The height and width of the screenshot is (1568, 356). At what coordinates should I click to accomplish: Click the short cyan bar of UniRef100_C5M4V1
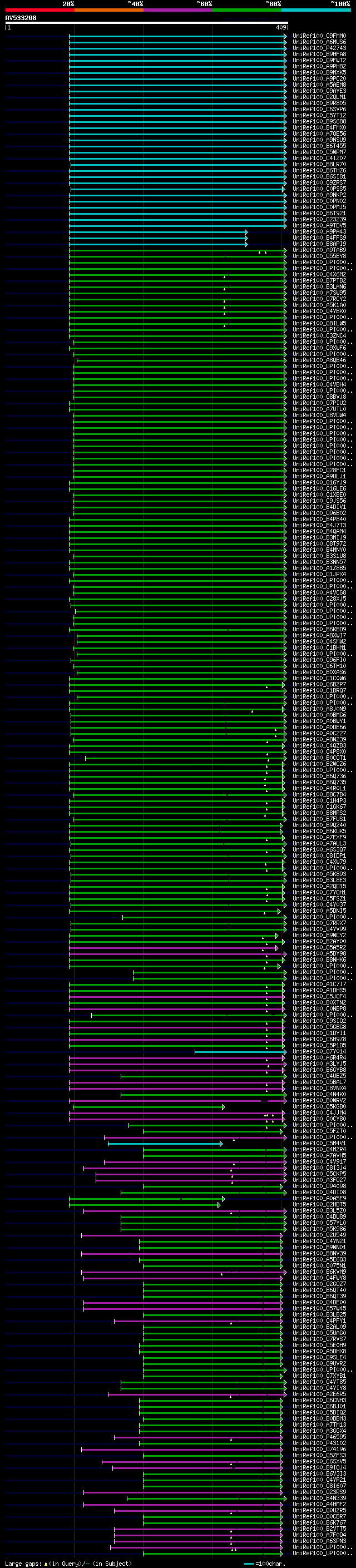pos(166,1143)
